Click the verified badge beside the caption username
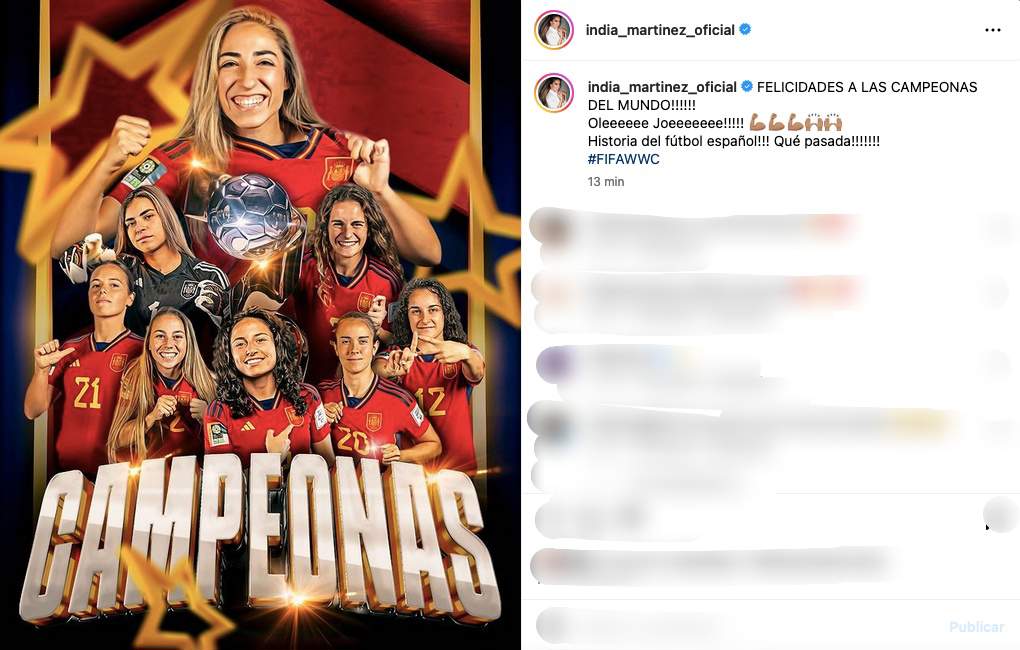 pyautogui.click(x=747, y=87)
